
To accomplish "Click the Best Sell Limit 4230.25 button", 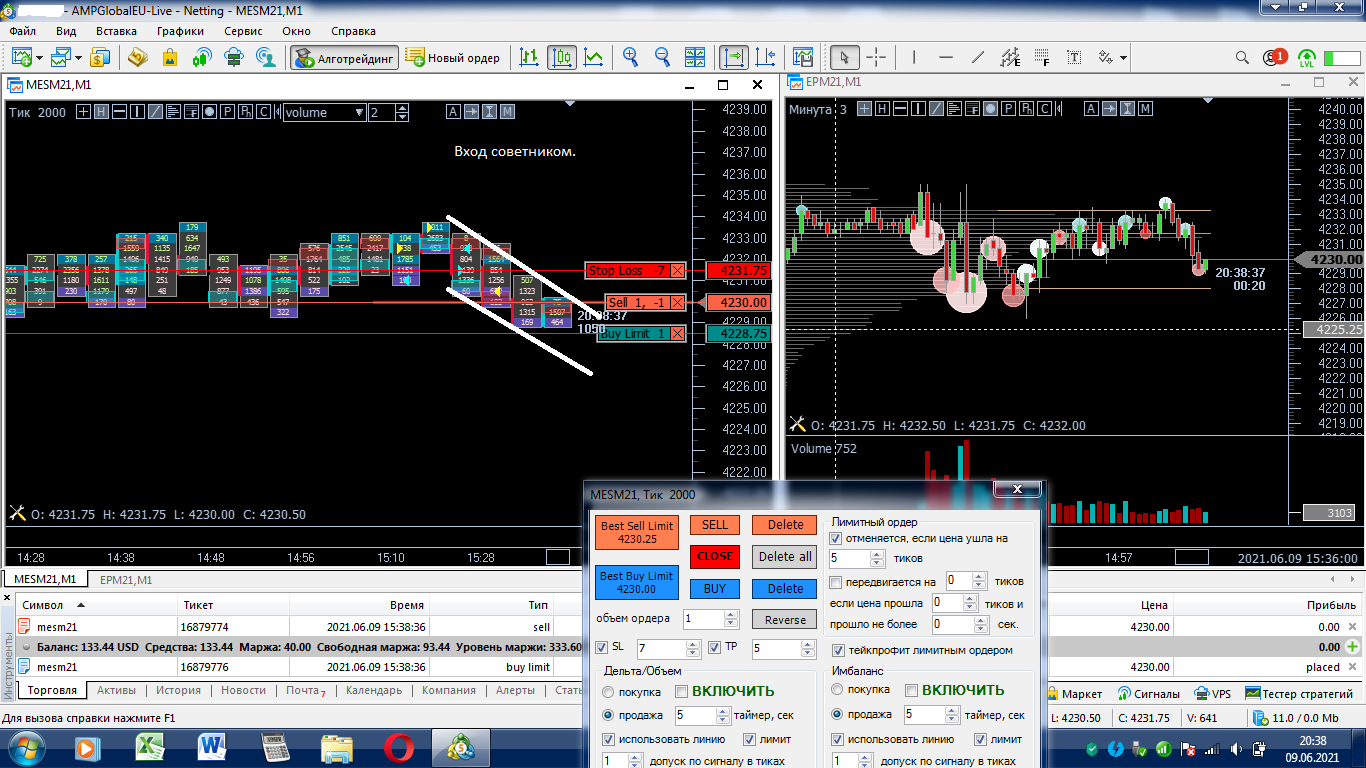I will (x=637, y=532).
